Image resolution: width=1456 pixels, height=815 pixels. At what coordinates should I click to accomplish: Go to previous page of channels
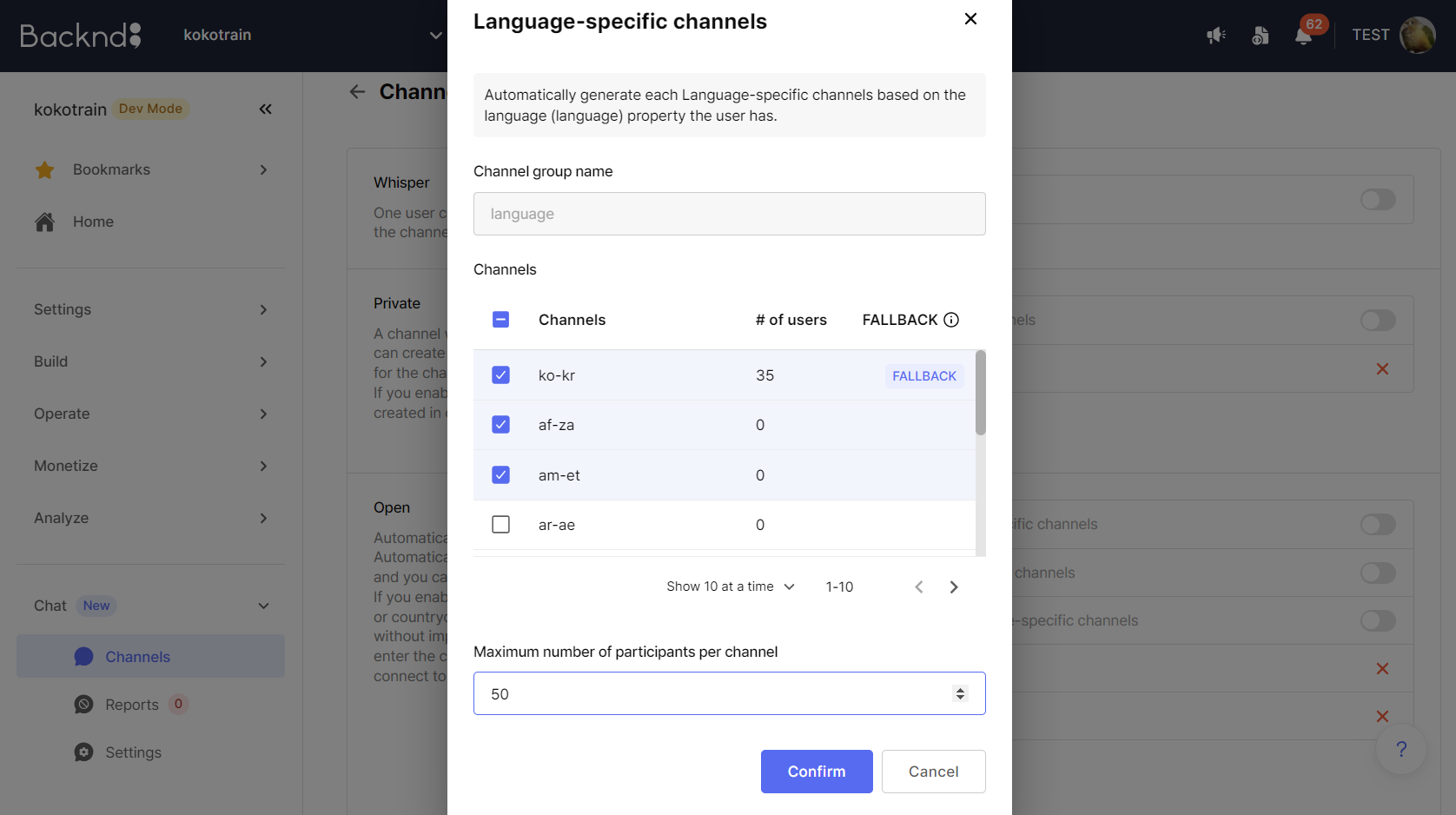coord(919,587)
